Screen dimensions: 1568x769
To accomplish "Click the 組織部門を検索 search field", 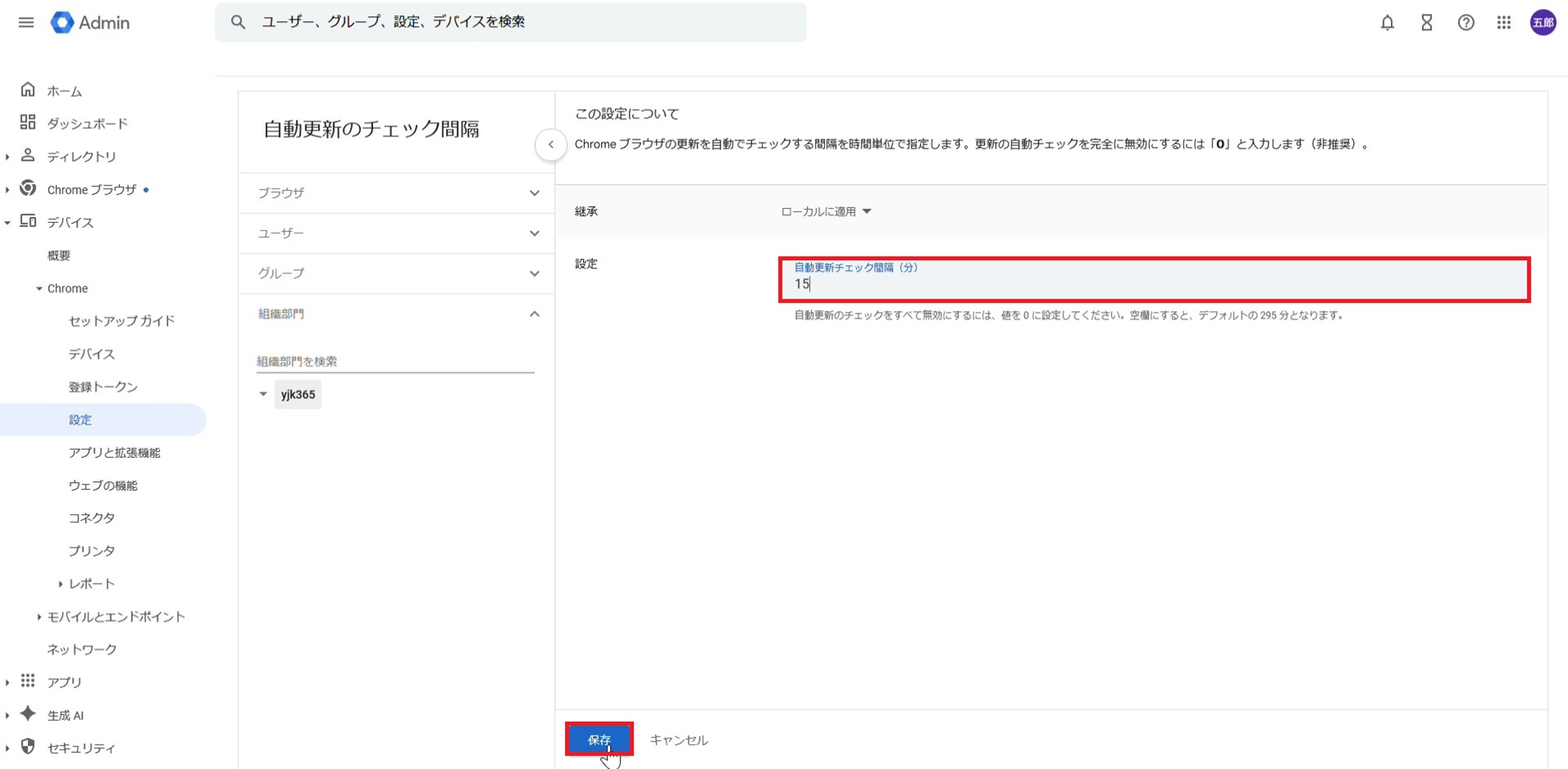I will click(x=394, y=362).
